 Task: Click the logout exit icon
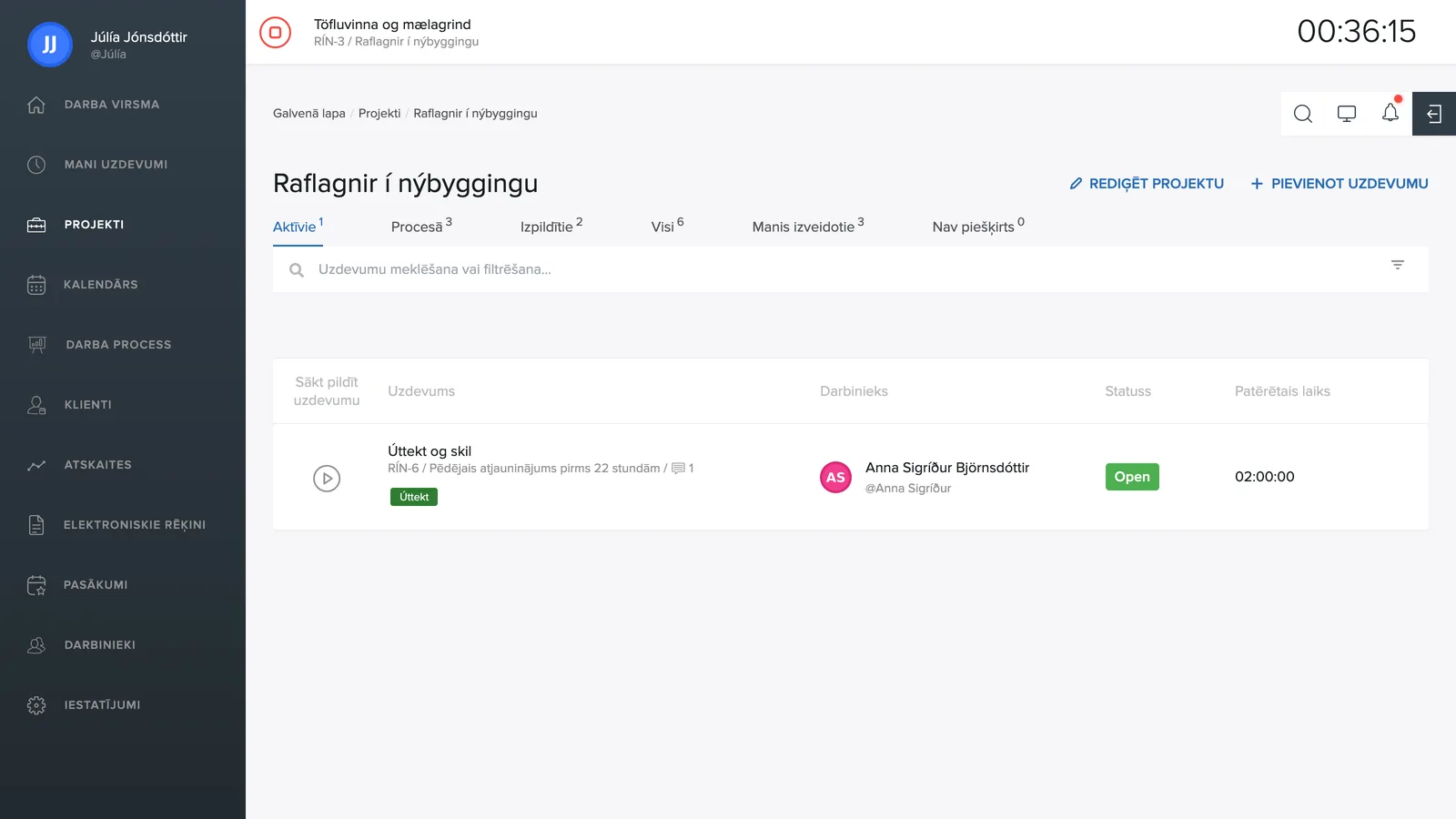coord(1434,114)
